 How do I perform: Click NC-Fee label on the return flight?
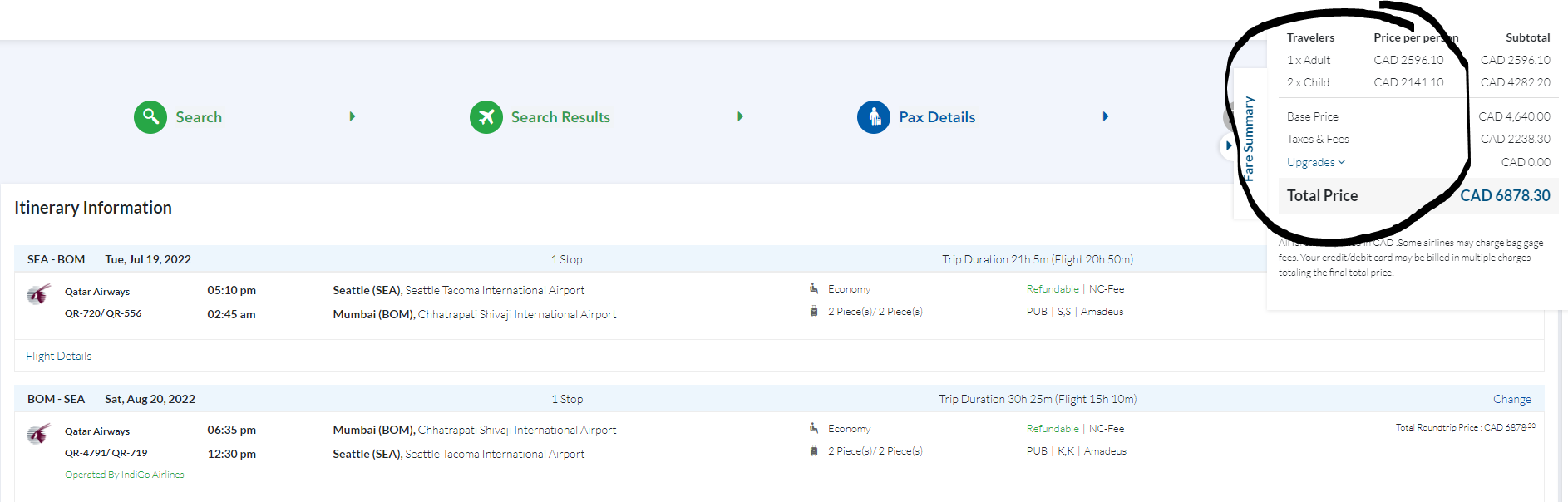click(x=1106, y=429)
